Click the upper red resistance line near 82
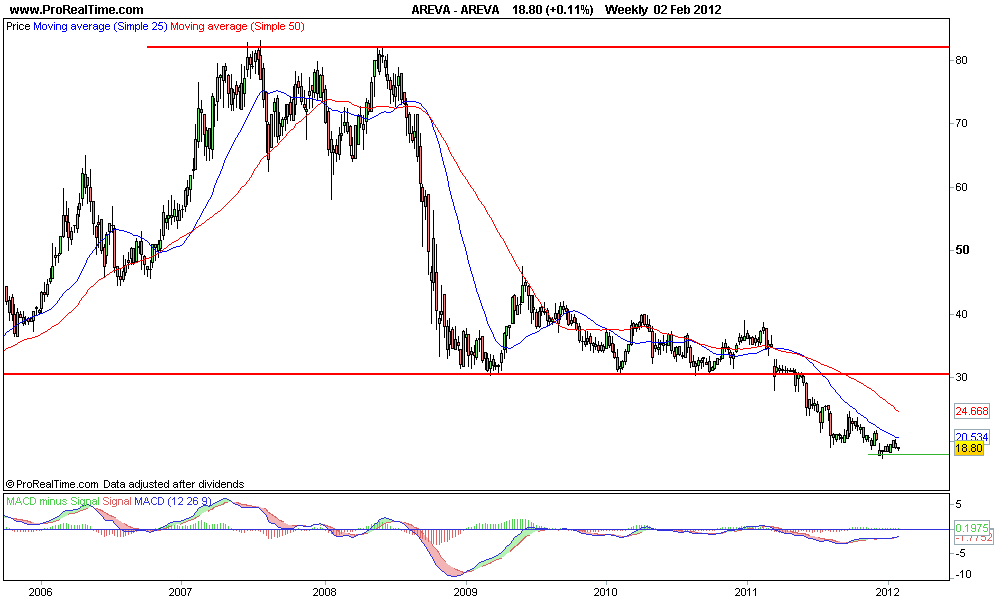Screen dimensions: 1000x600 548,47
